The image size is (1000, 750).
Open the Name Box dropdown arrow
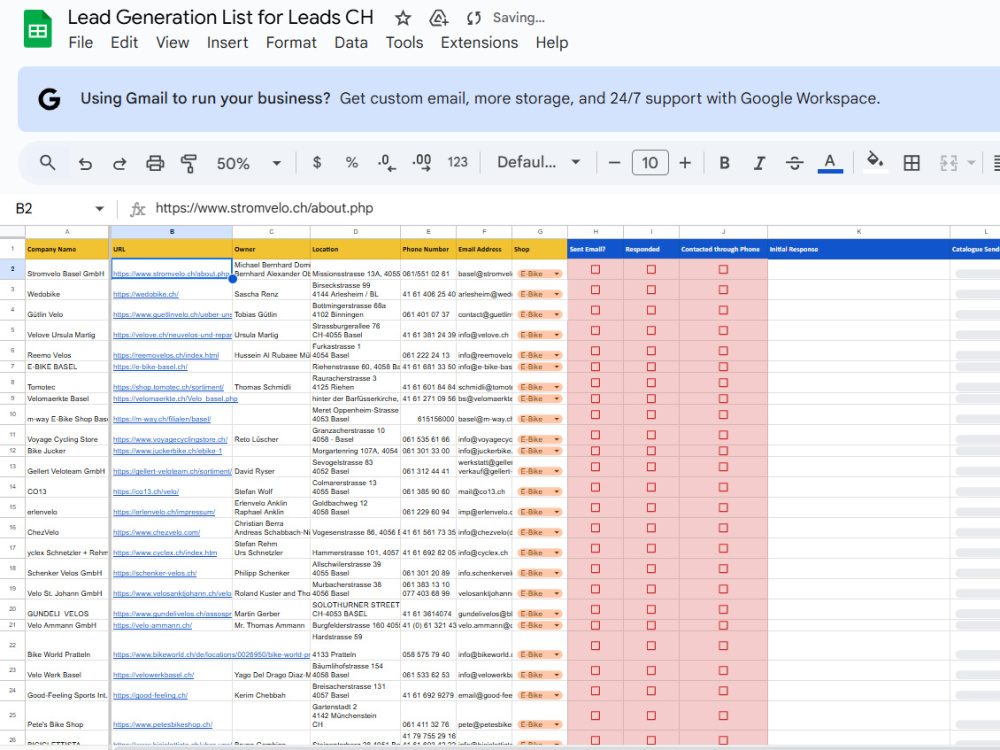coord(99,209)
